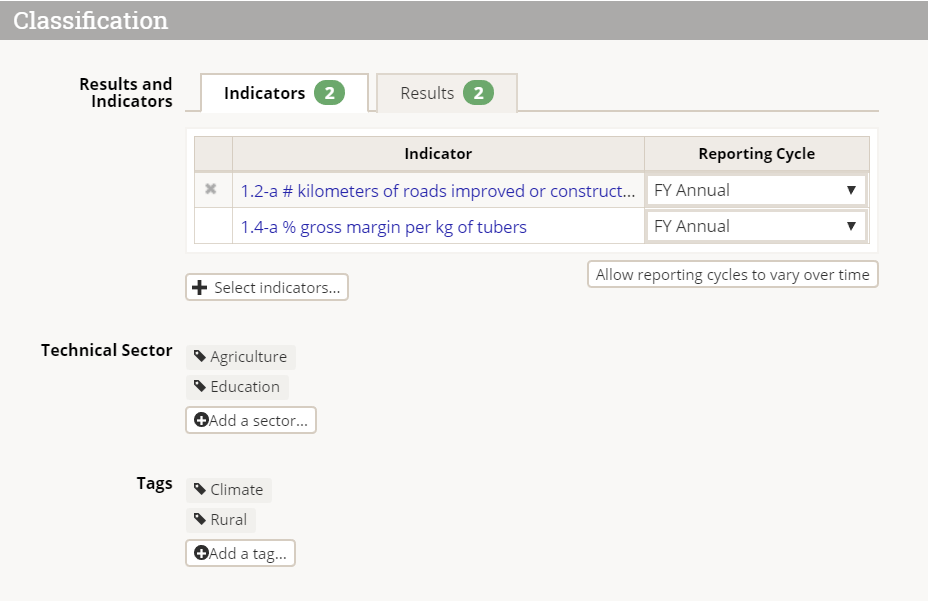Open the 1.2-a kilometers of roads indicator link
Image resolution: width=928 pixels, height=601 pixels.
[x=437, y=190]
